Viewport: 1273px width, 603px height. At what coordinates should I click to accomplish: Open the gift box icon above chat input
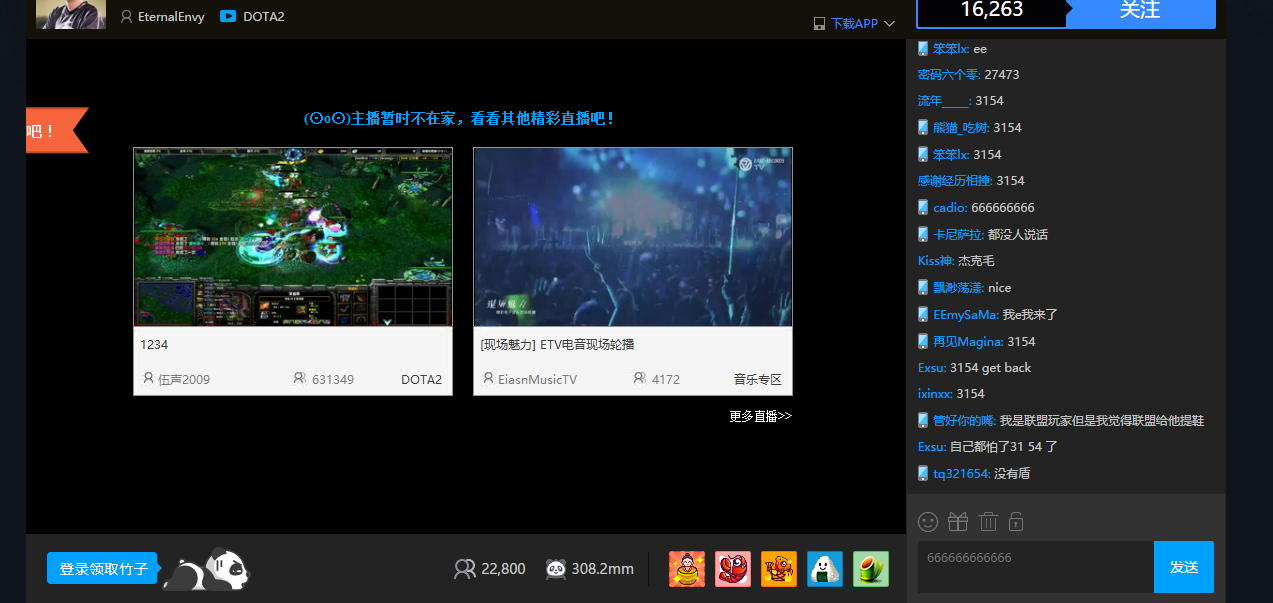click(x=958, y=522)
